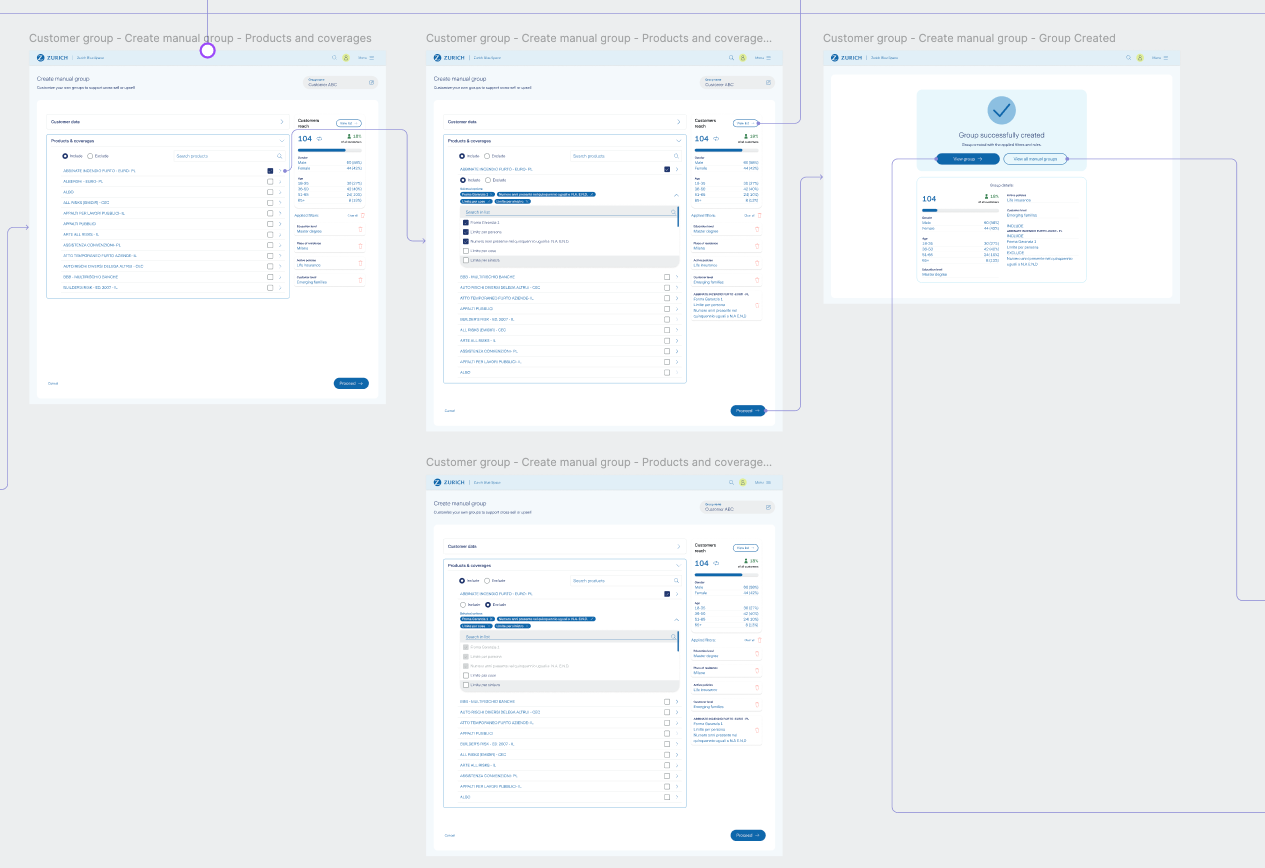
Task: Collapse Products & coverages in bottom frame
Action: (678, 565)
